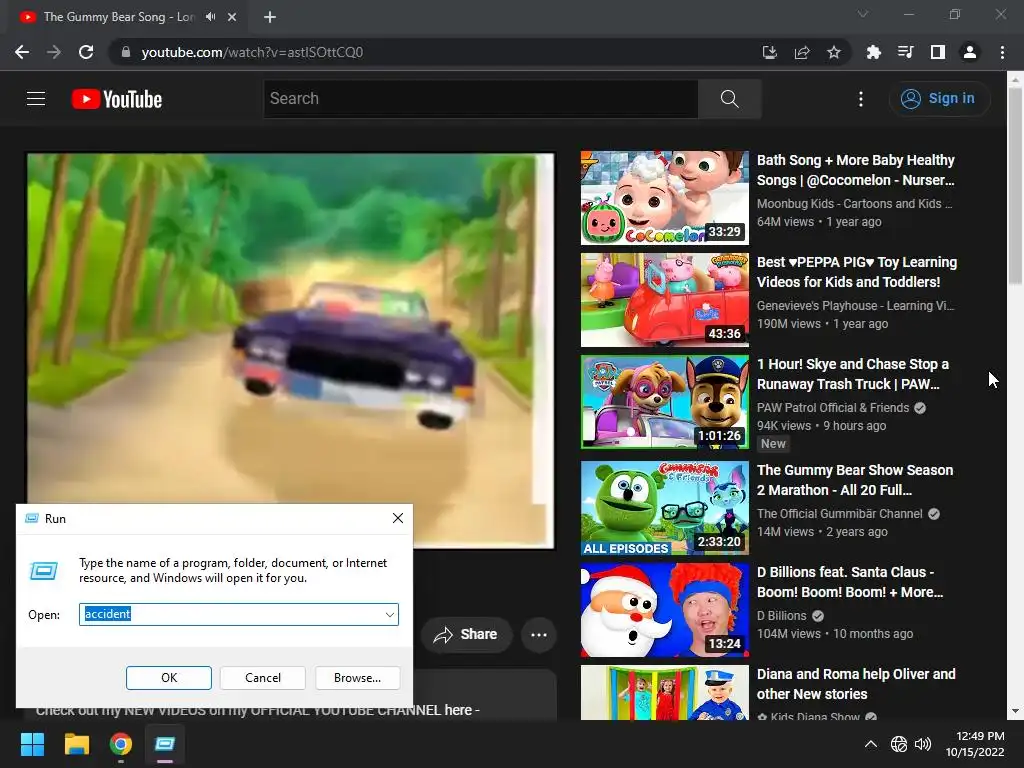This screenshot has height=768, width=1024.
Task: Go to YouTube home via logo
Action: [x=117, y=99]
